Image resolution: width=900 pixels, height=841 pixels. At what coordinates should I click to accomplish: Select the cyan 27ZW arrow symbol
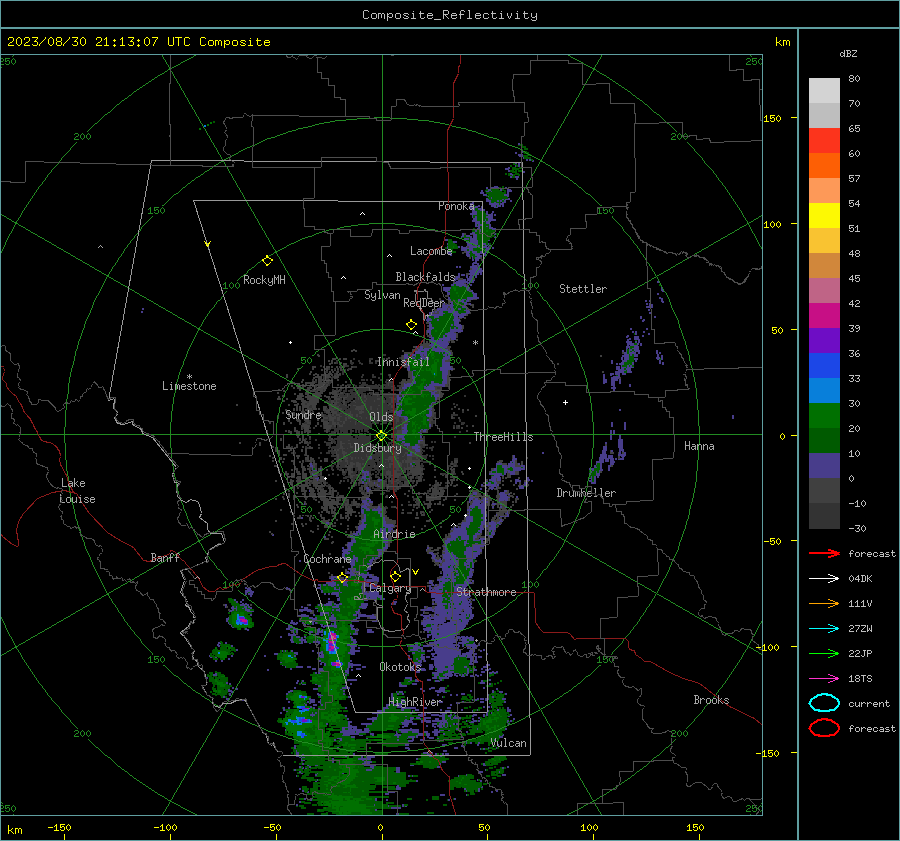pos(824,629)
